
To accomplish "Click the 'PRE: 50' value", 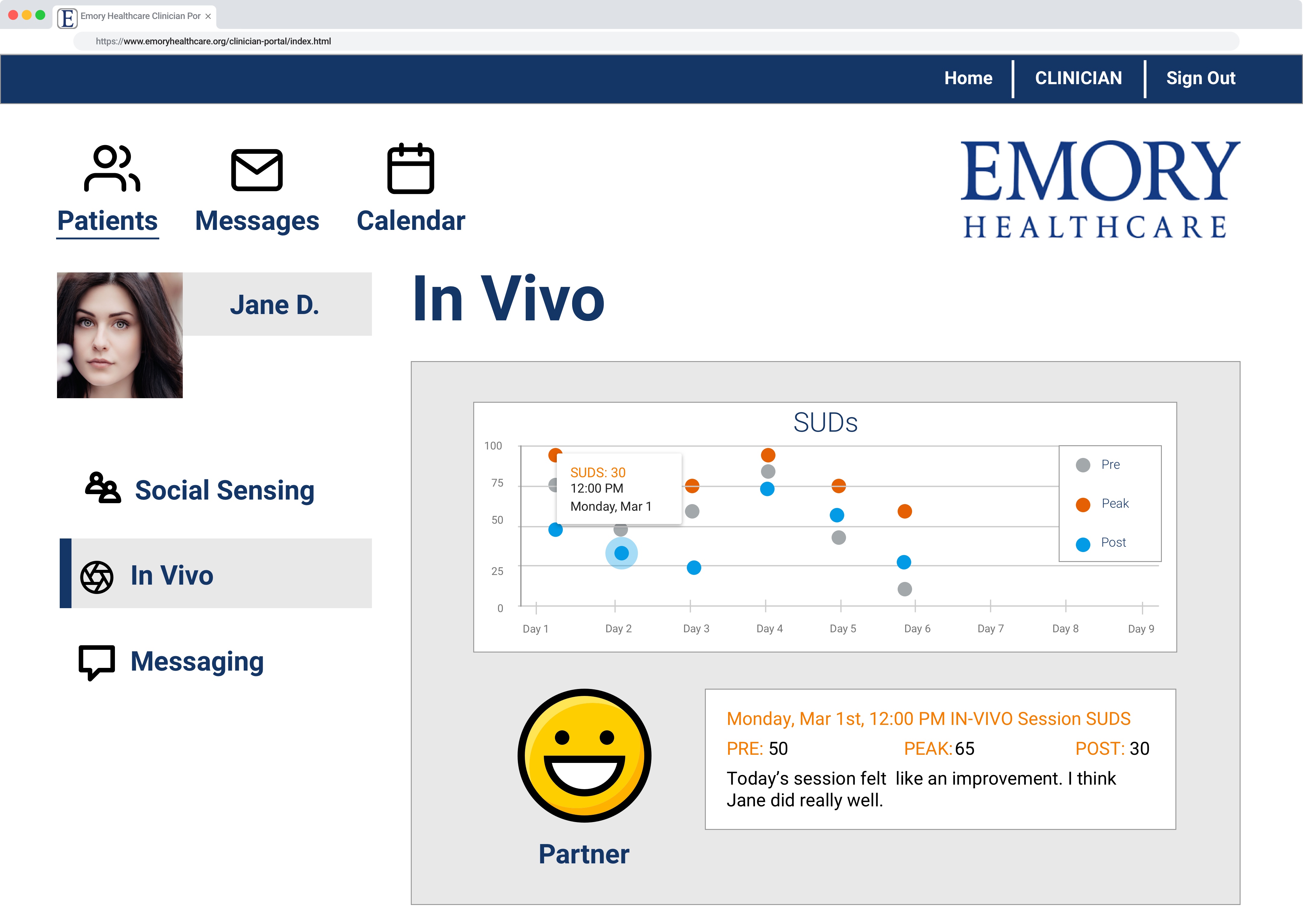I will [757, 749].
